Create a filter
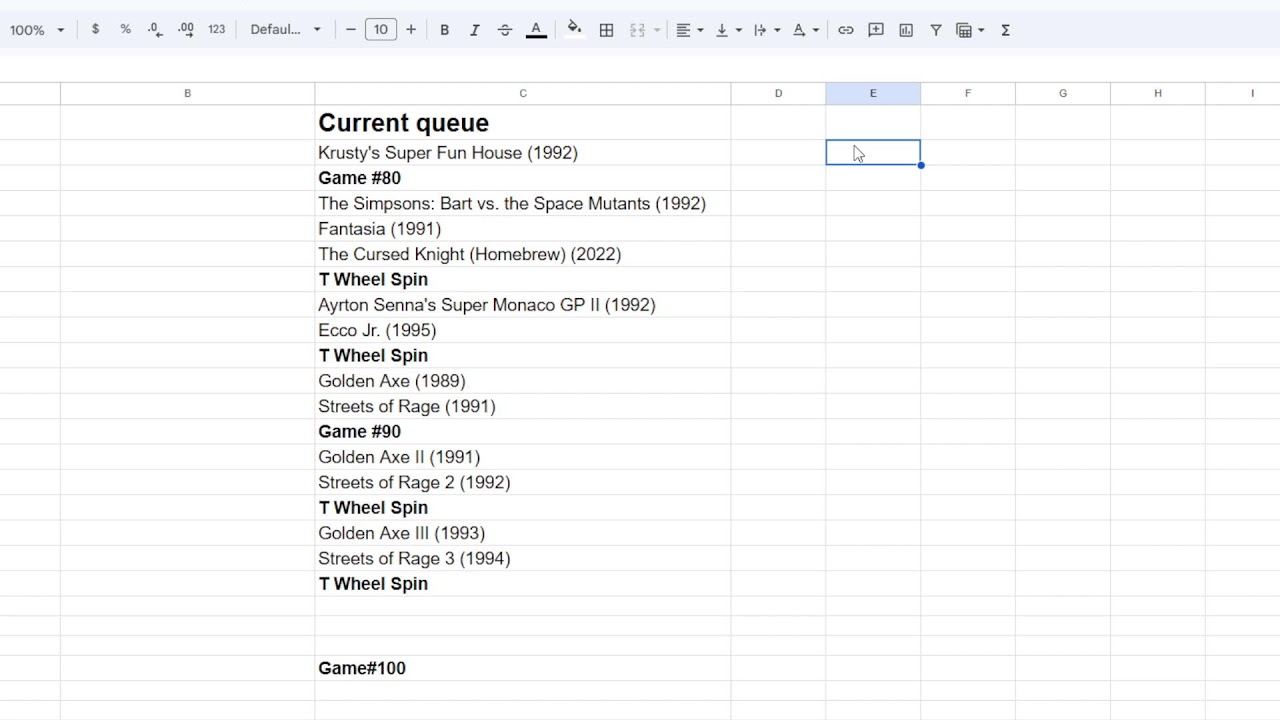The height and width of the screenshot is (720, 1280). pos(936,30)
